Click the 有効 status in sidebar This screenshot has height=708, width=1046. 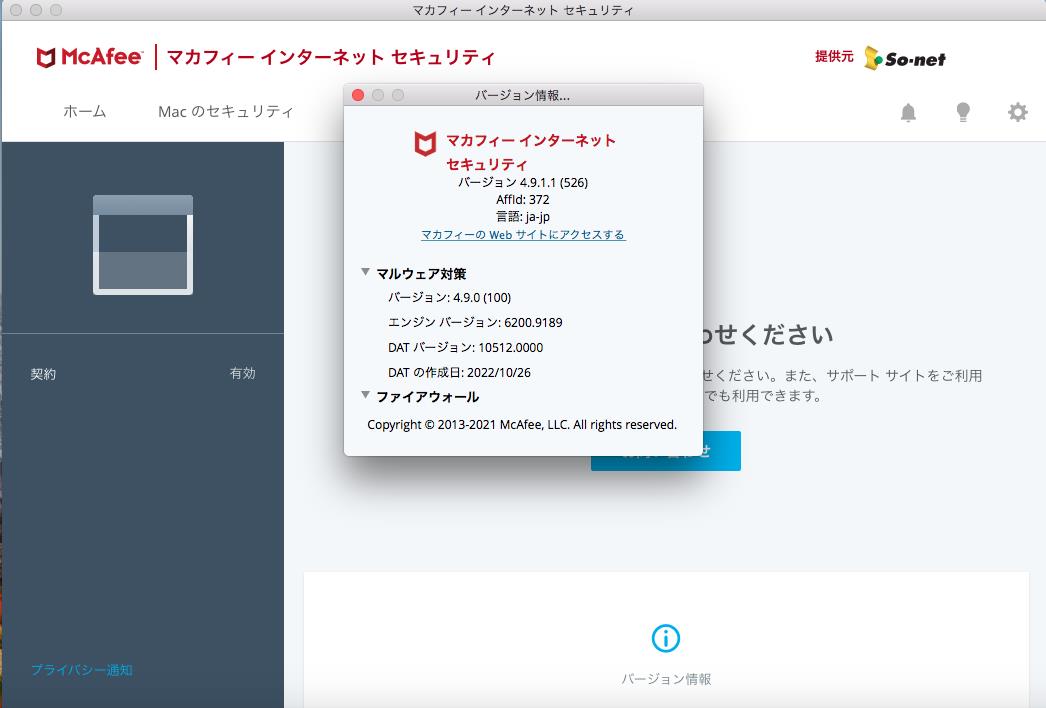click(242, 373)
